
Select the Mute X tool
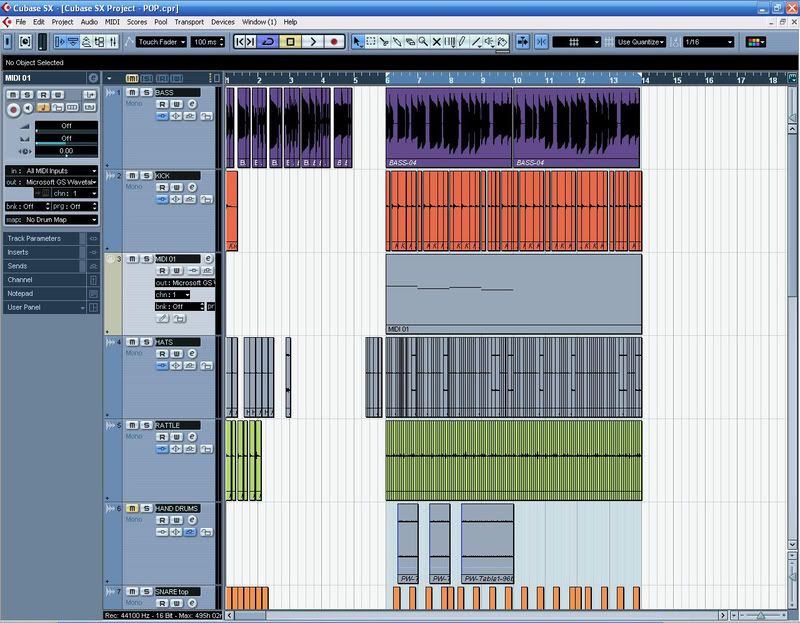[x=436, y=42]
